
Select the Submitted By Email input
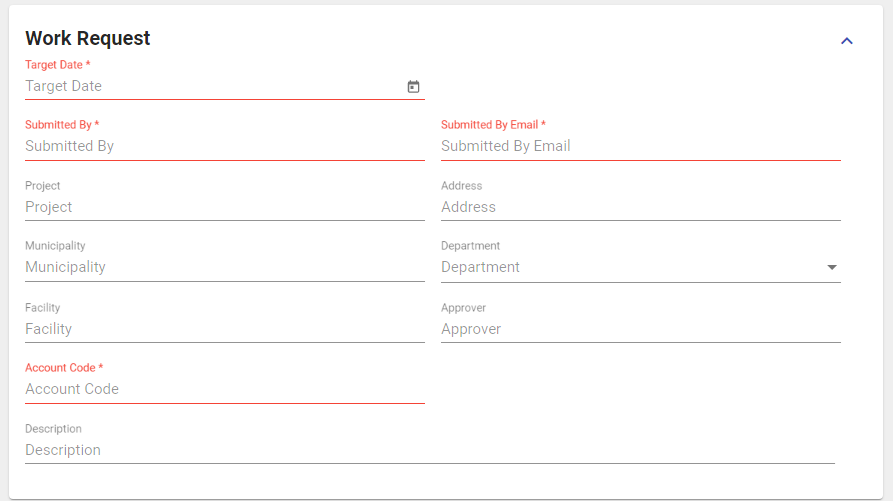tap(640, 146)
